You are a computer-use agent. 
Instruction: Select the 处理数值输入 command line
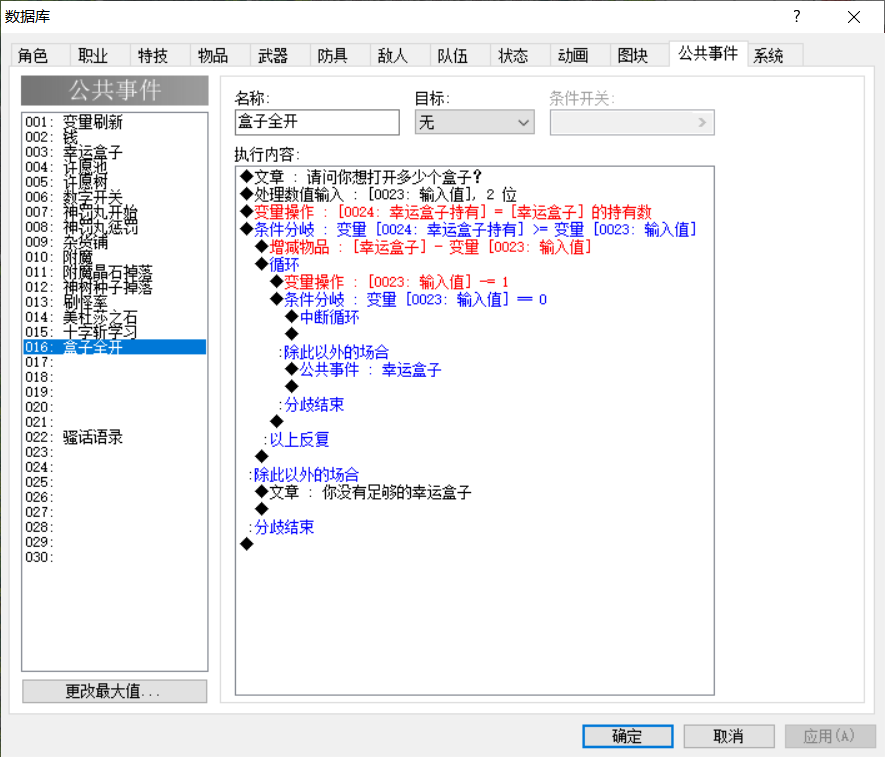(379, 195)
